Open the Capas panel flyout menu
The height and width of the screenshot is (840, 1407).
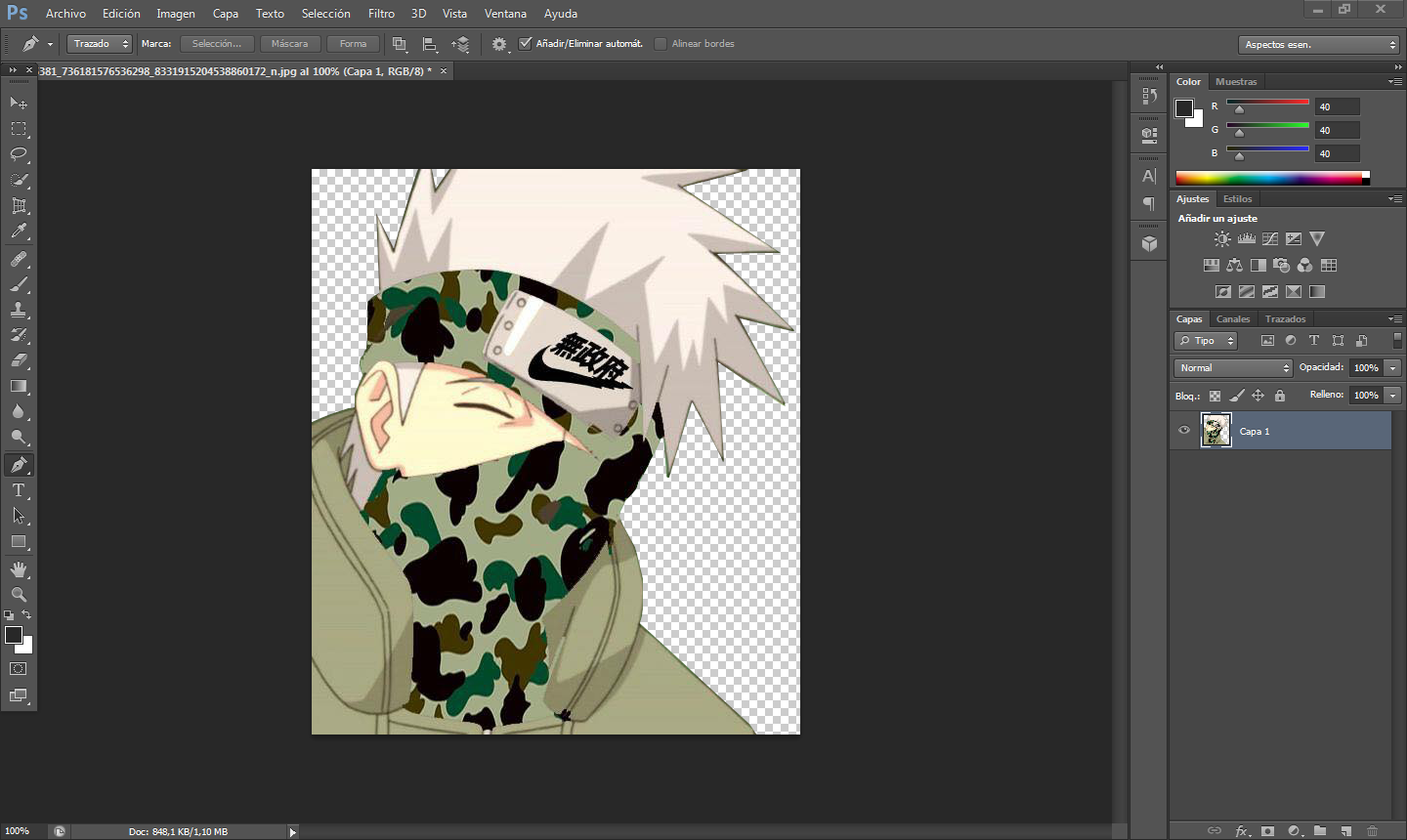[x=1395, y=319]
